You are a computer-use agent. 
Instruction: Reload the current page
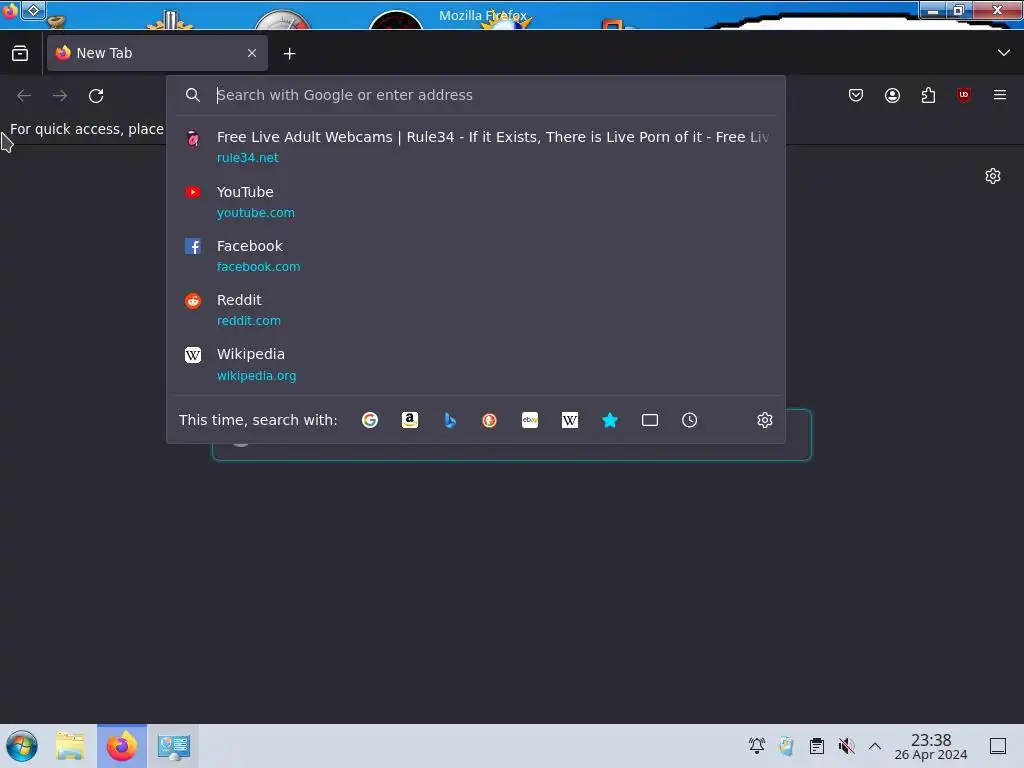tap(96, 95)
